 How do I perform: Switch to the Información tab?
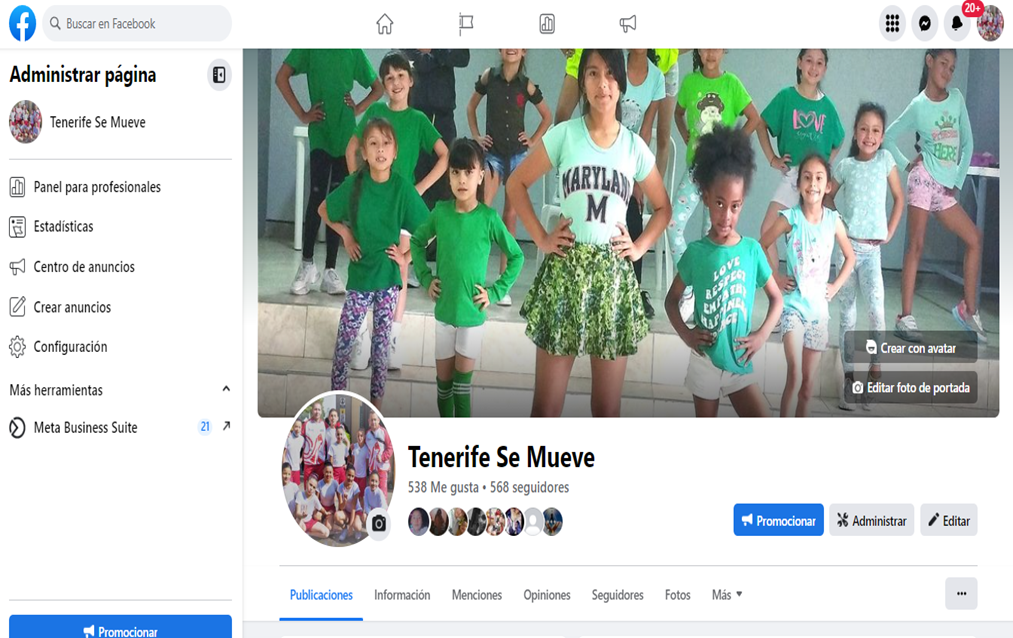pyautogui.click(x=402, y=594)
